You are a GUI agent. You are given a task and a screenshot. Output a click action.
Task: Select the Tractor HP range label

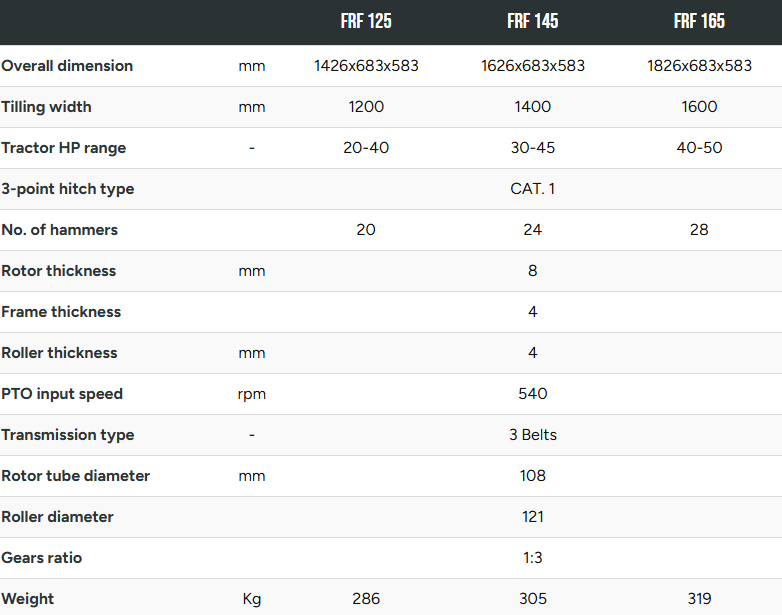click(x=63, y=148)
